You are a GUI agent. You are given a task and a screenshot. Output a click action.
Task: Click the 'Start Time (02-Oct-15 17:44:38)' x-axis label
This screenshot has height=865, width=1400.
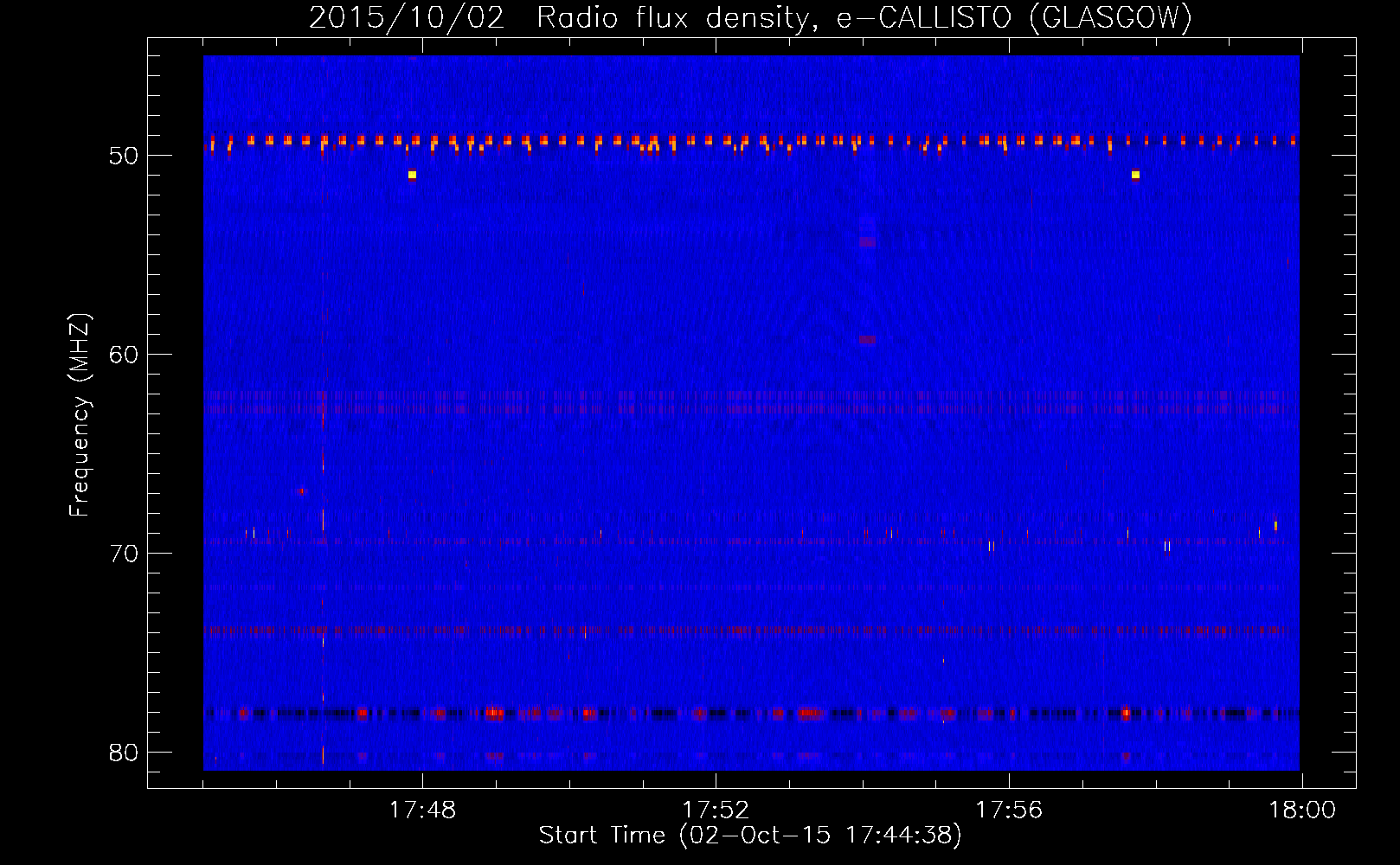(x=750, y=836)
